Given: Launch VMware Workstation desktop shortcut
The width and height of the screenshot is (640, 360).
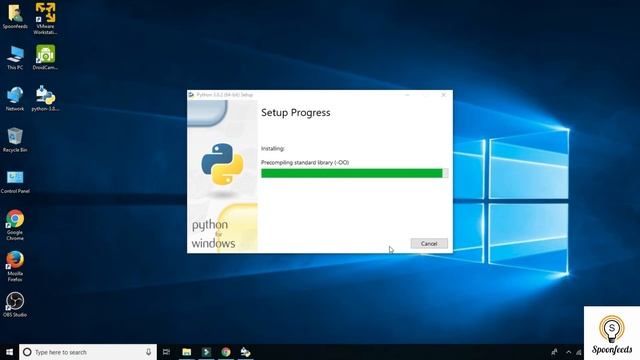Looking at the screenshot, I should (45, 18).
